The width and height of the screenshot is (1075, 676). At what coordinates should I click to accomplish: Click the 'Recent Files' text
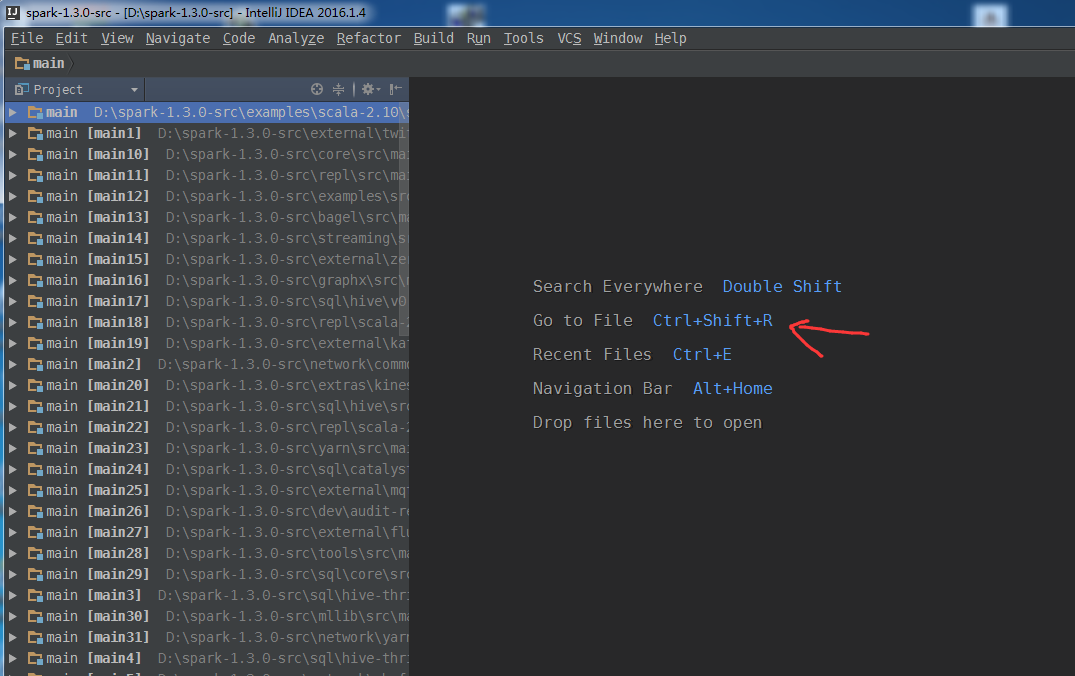pos(592,354)
